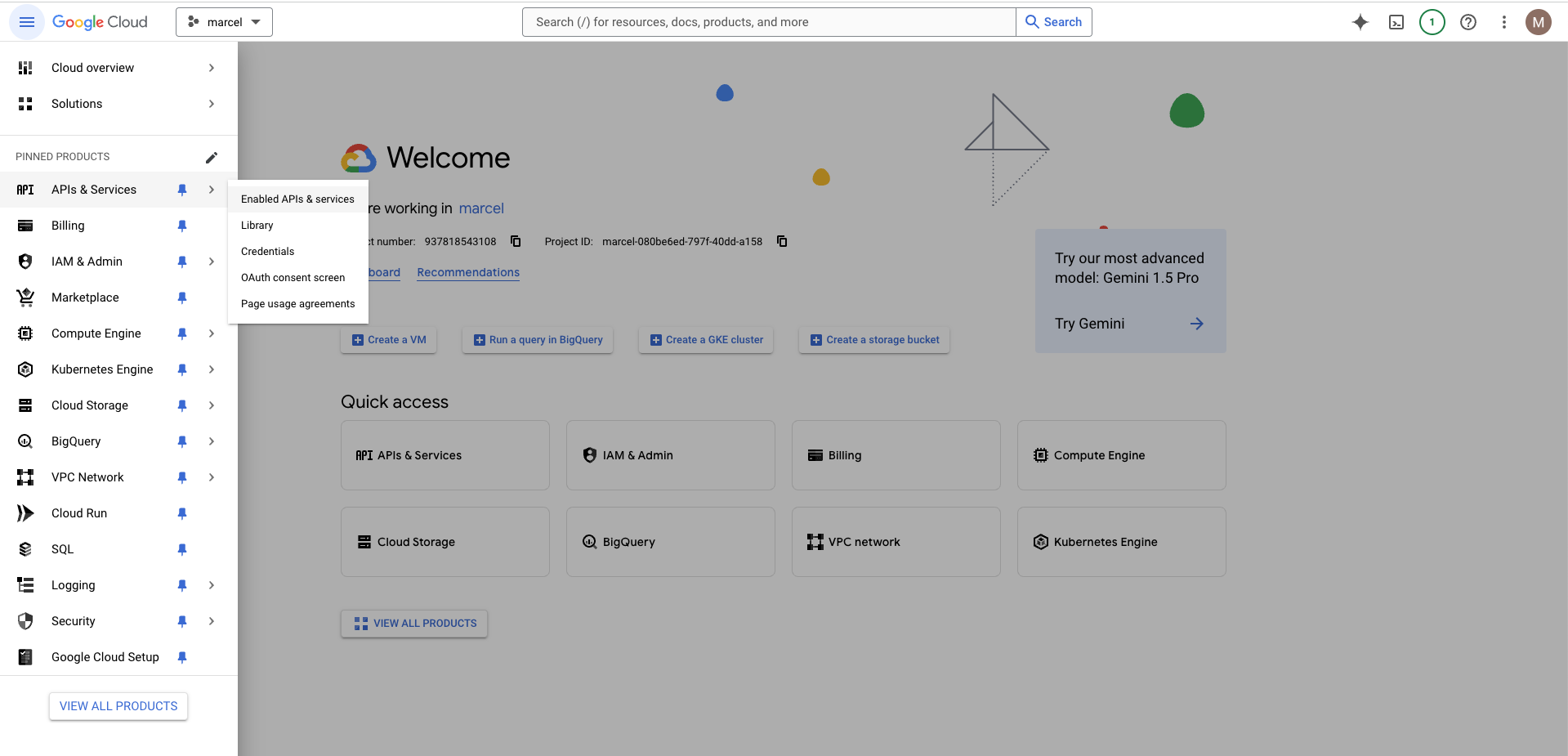This screenshot has height=756, width=1568.
Task: Click the VPC Network icon in sidebar
Action: pyautogui.click(x=25, y=477)
